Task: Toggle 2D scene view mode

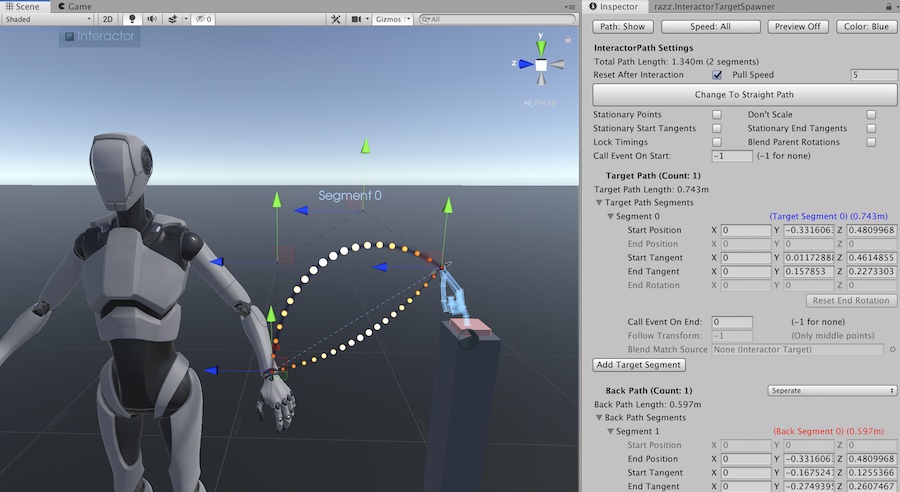Action: click(x=107, y=19)
